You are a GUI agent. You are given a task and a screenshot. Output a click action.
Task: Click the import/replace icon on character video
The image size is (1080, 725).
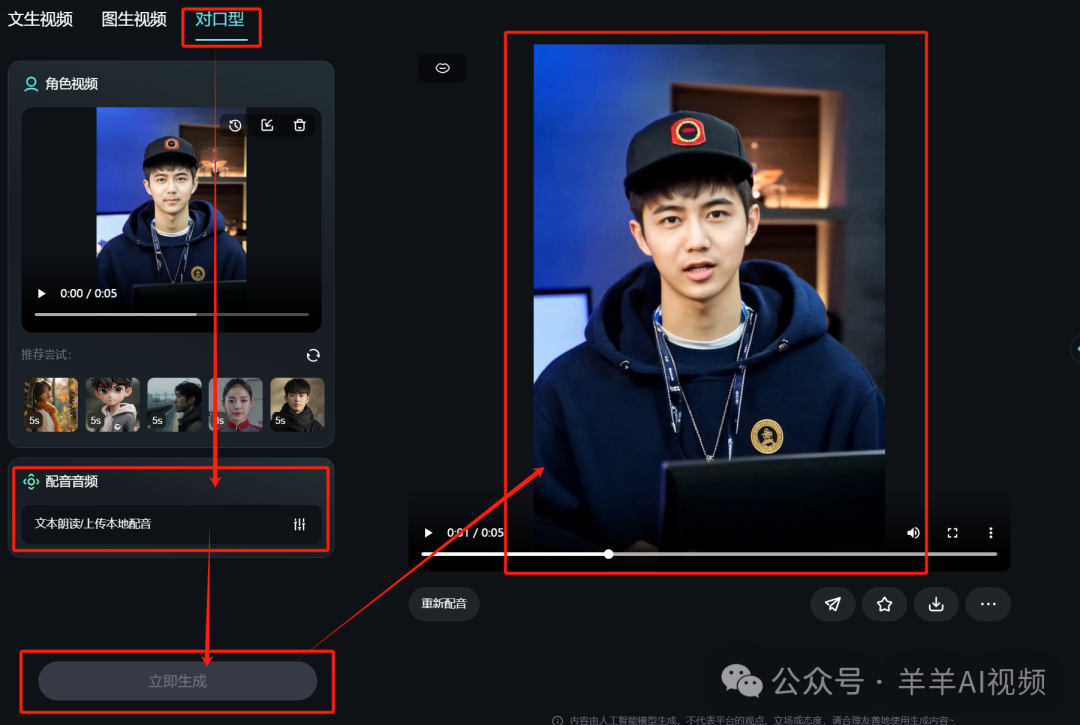[x=267, y=125]
